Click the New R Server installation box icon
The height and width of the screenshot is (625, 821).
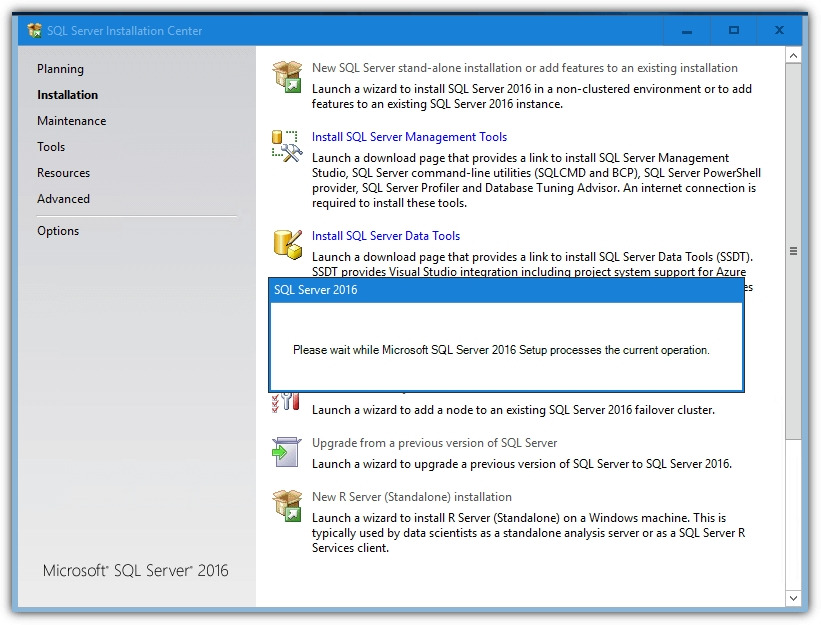287,506
